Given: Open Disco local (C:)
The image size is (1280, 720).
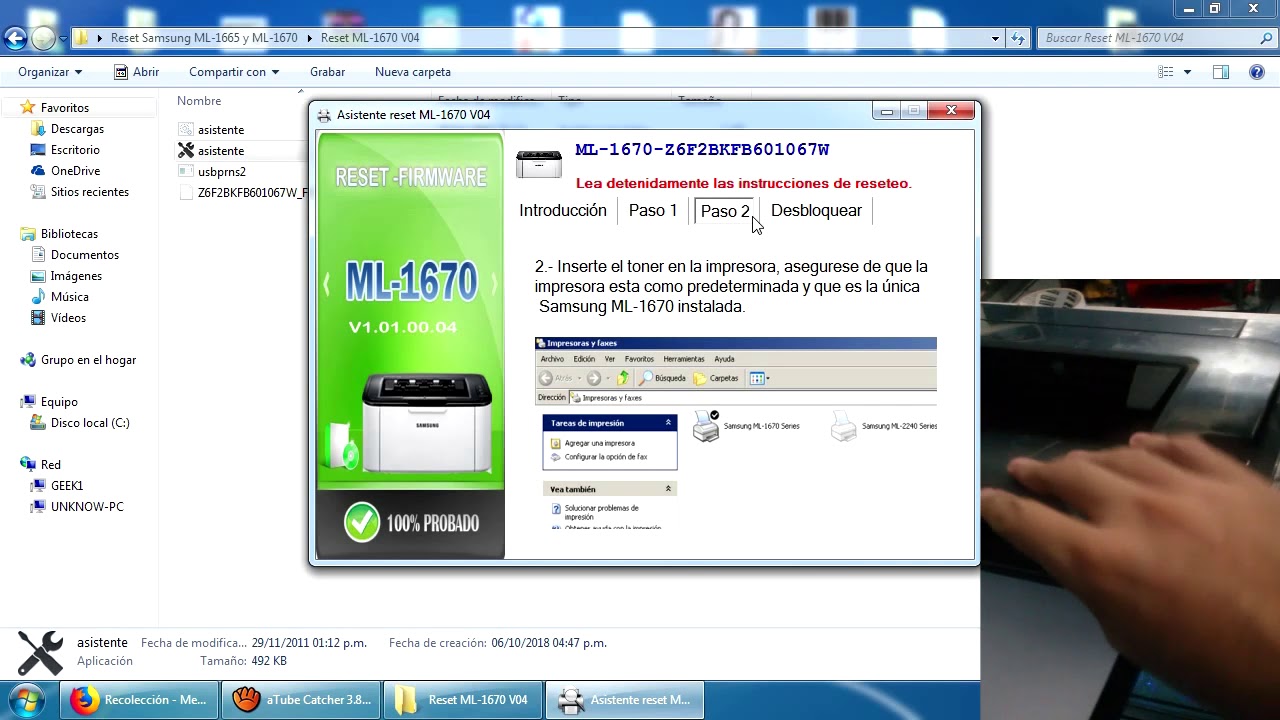Looking at the screenshot, I should (x=90, y=423).
